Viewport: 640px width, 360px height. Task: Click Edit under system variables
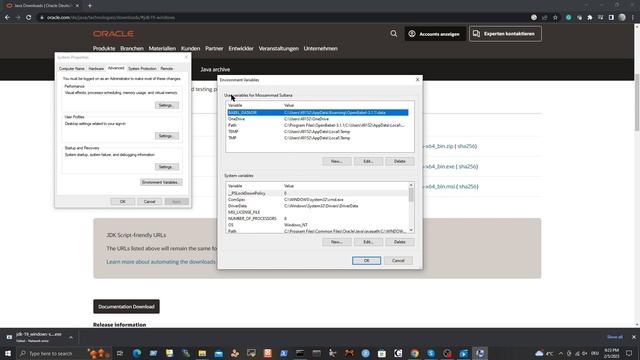368,242
